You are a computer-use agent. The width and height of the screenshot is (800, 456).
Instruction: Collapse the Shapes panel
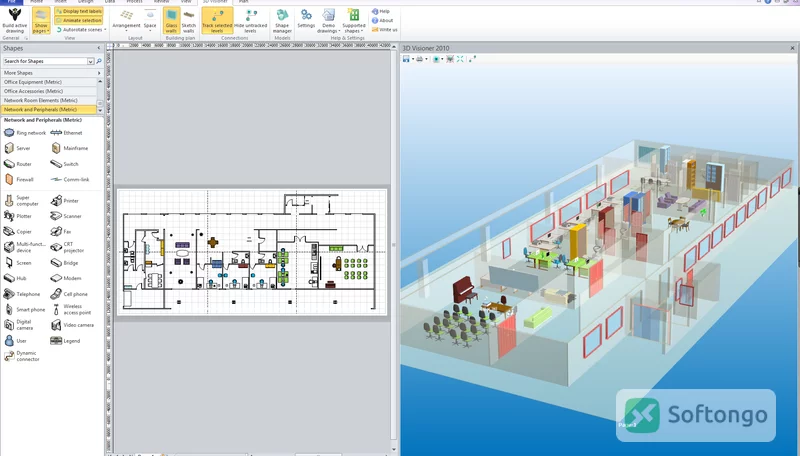point(99,48)
